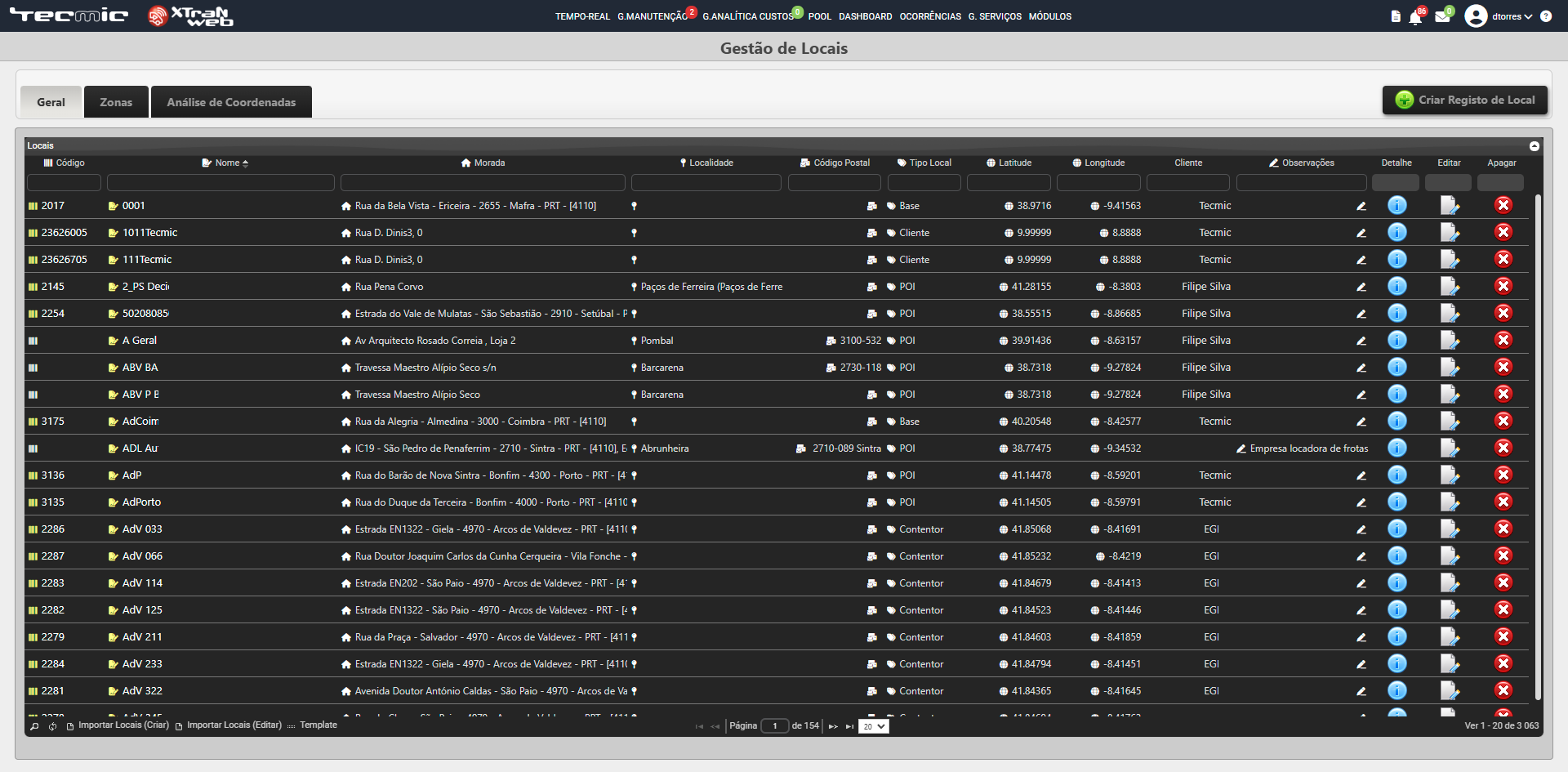This screenshot has width=1568, height=772.
Task: Open the DASHBOARD menu
Action: click(865, 16)
